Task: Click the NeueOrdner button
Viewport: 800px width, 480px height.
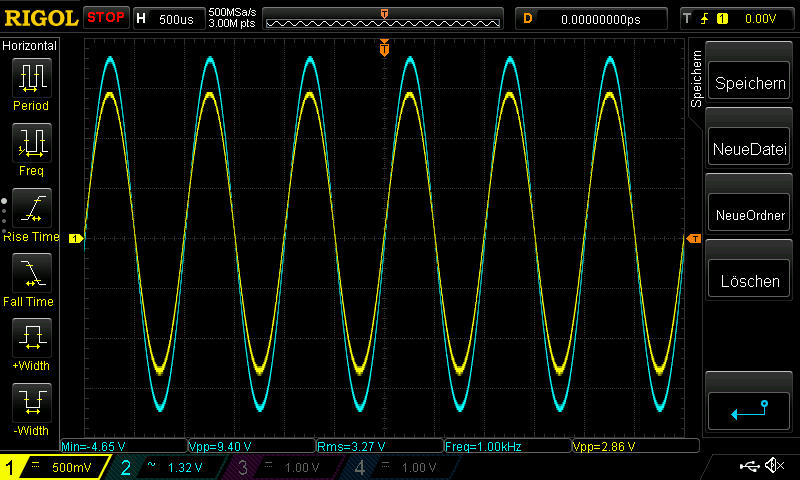Action: click(749, 212)
